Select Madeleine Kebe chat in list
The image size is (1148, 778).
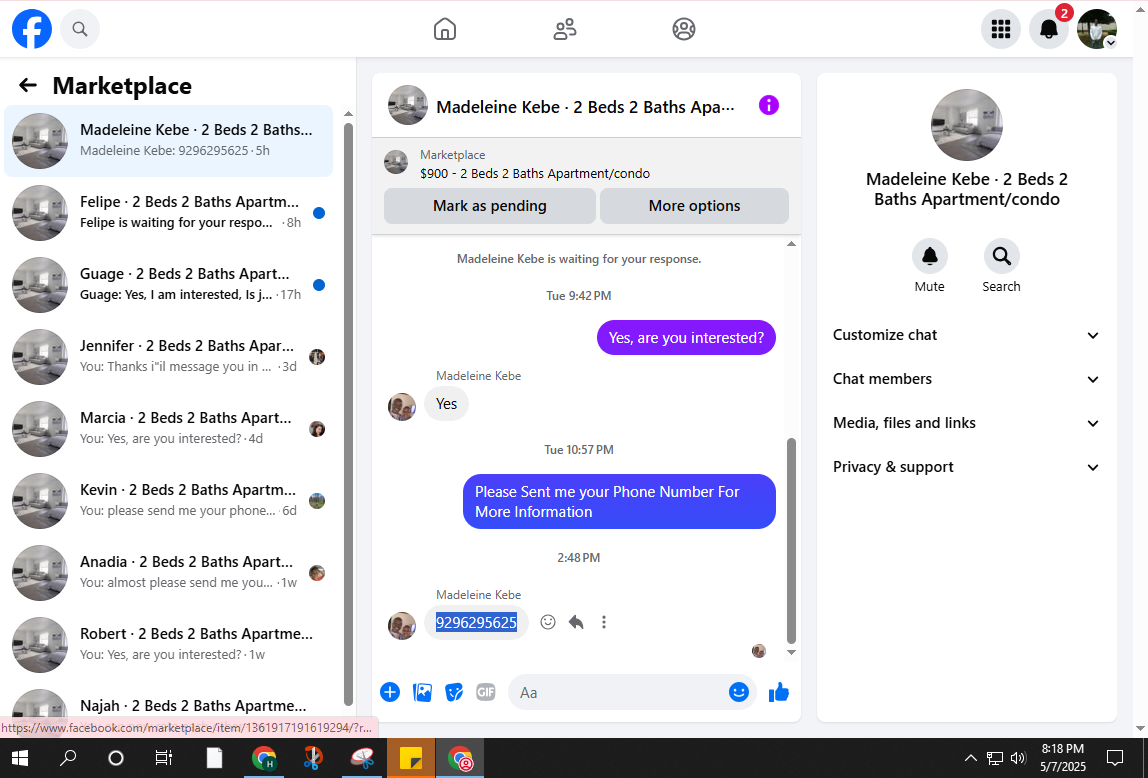pos(168,141)
